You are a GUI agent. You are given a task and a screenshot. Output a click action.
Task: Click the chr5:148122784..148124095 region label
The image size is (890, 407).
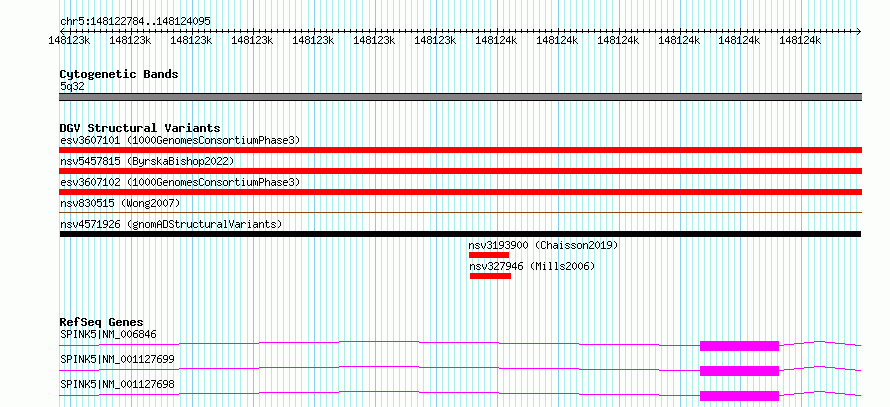(x=135, y=22)
